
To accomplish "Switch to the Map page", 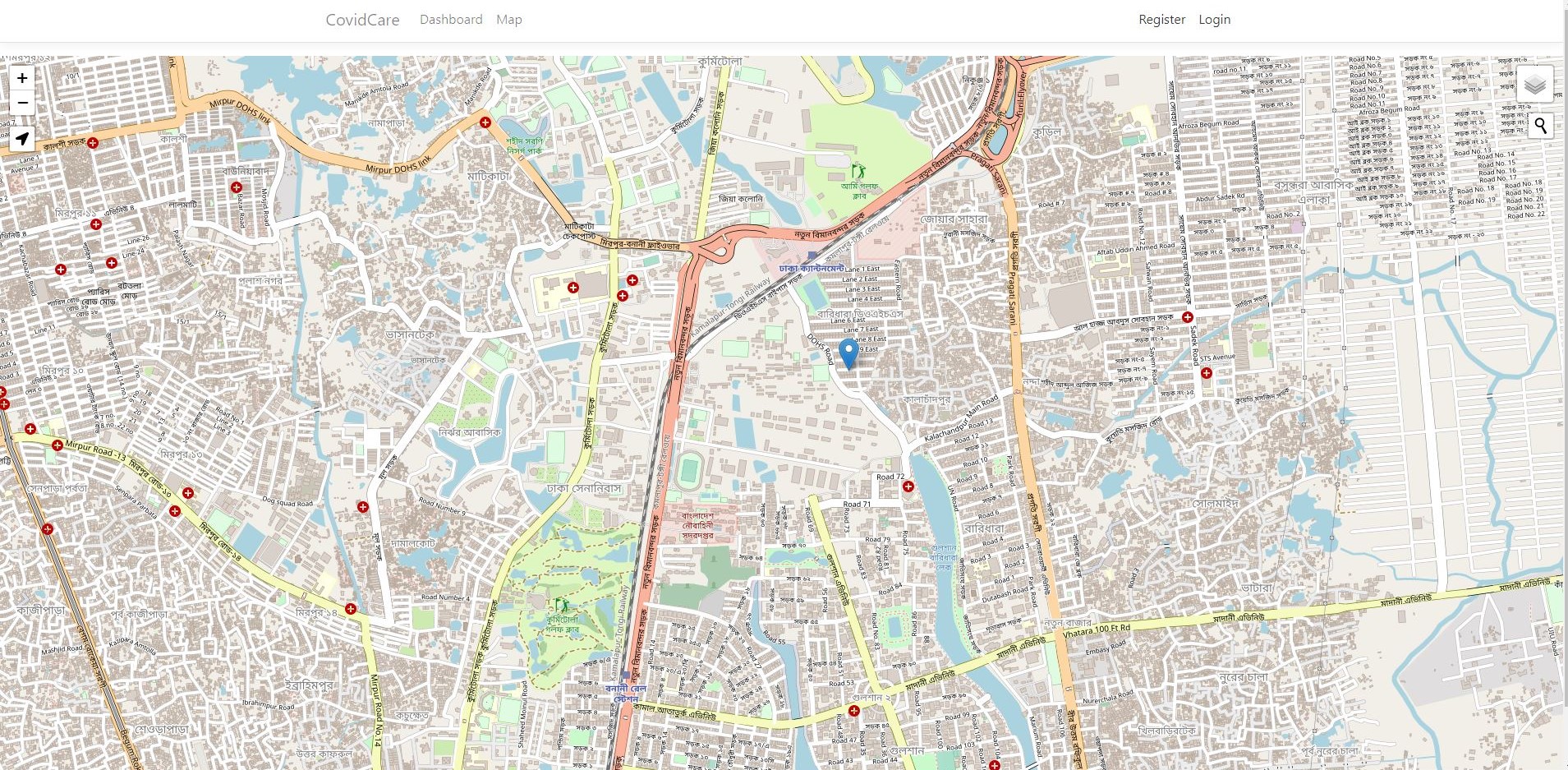I will point(509,20).
